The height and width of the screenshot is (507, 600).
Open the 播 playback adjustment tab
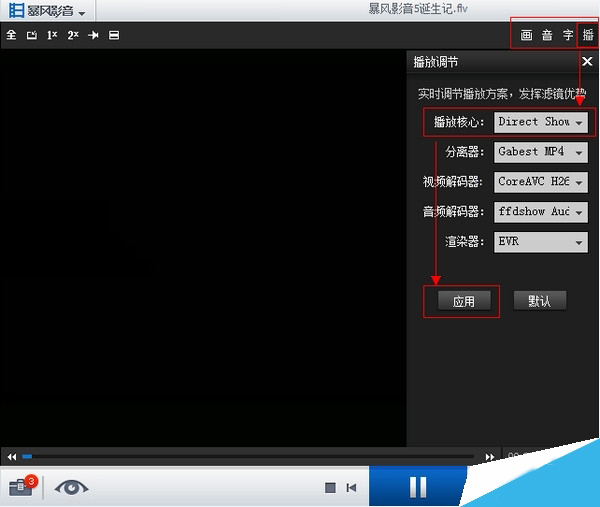click(588, 35)
